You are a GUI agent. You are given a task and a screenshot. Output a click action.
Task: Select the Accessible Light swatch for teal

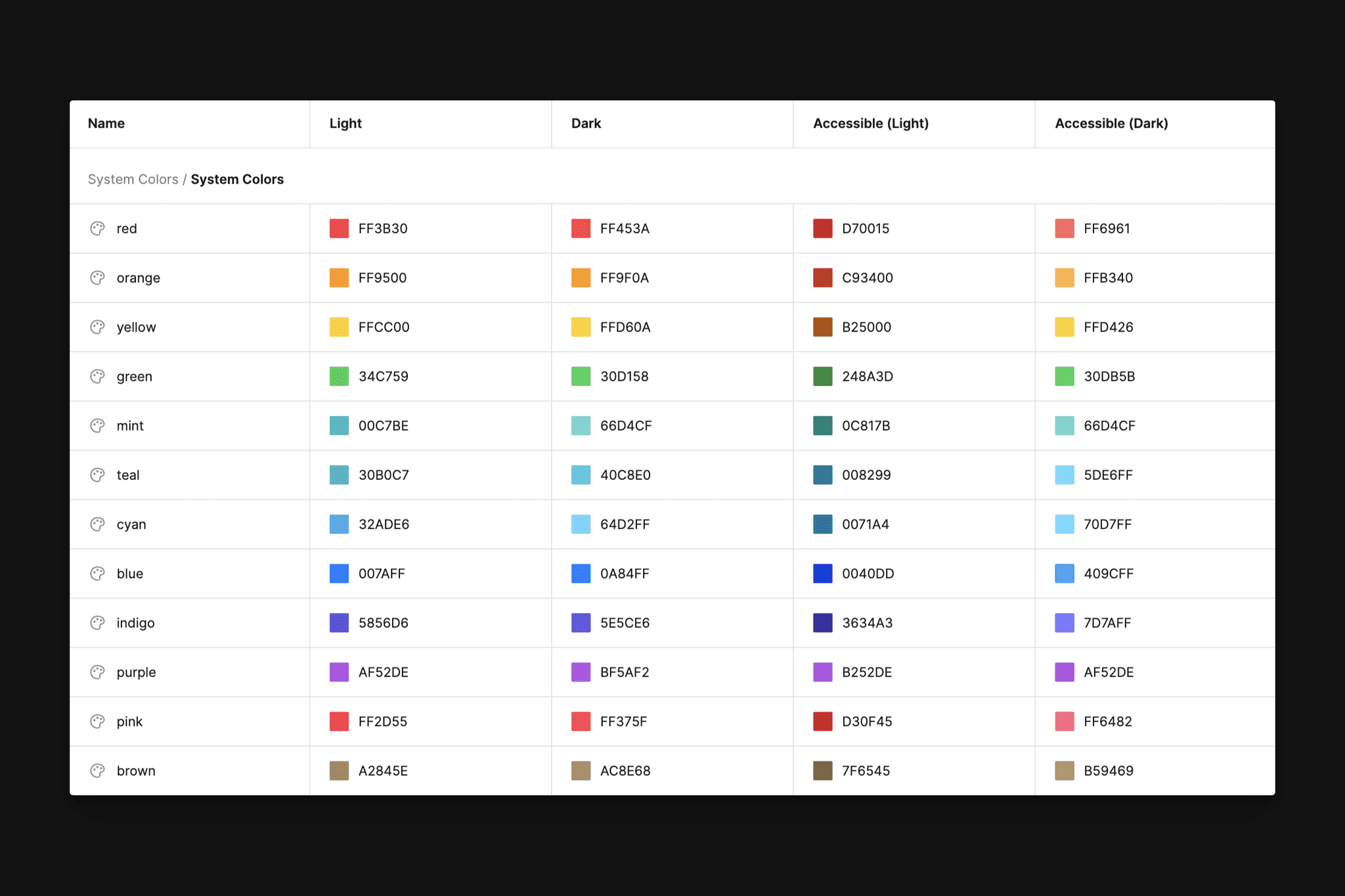tap(822, 475)
